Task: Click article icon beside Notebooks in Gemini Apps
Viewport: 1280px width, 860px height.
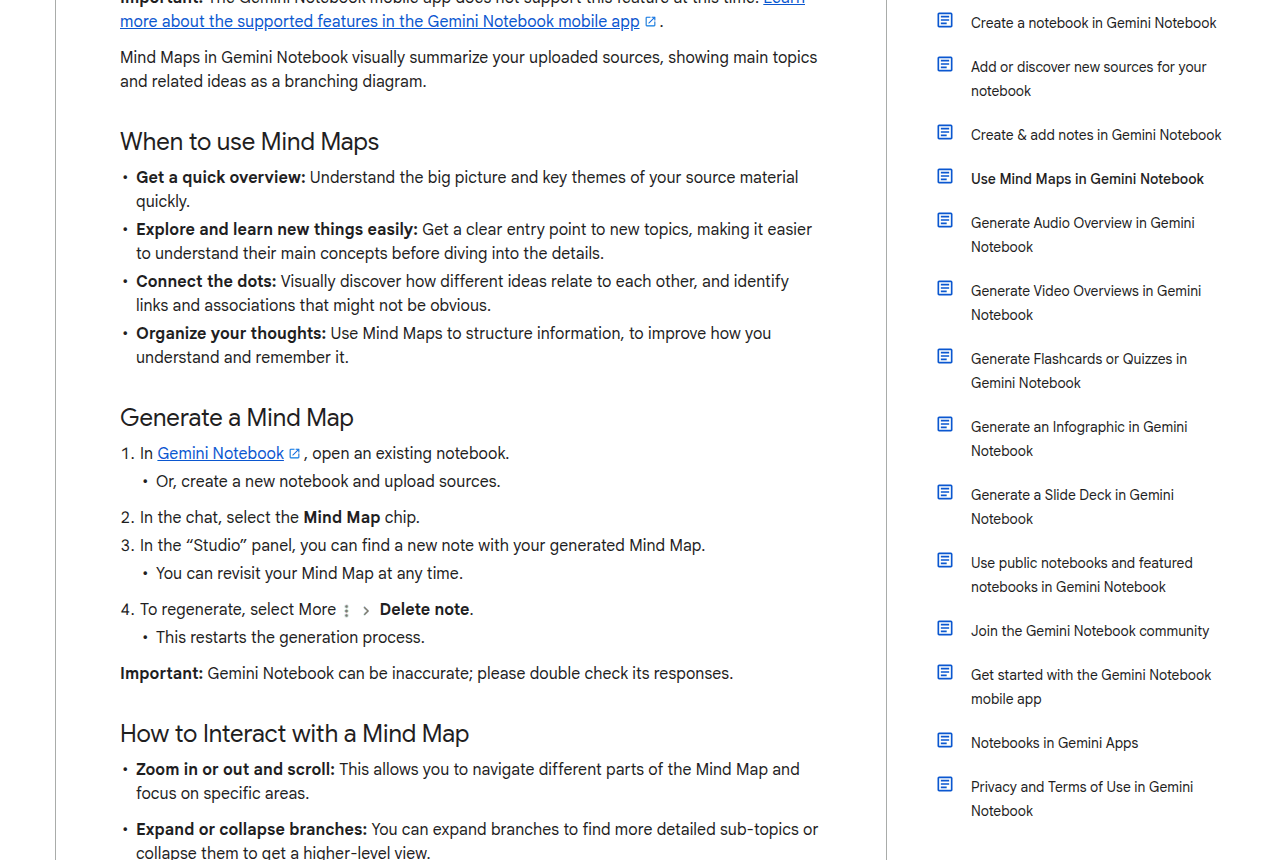Action: click(945, 740)
